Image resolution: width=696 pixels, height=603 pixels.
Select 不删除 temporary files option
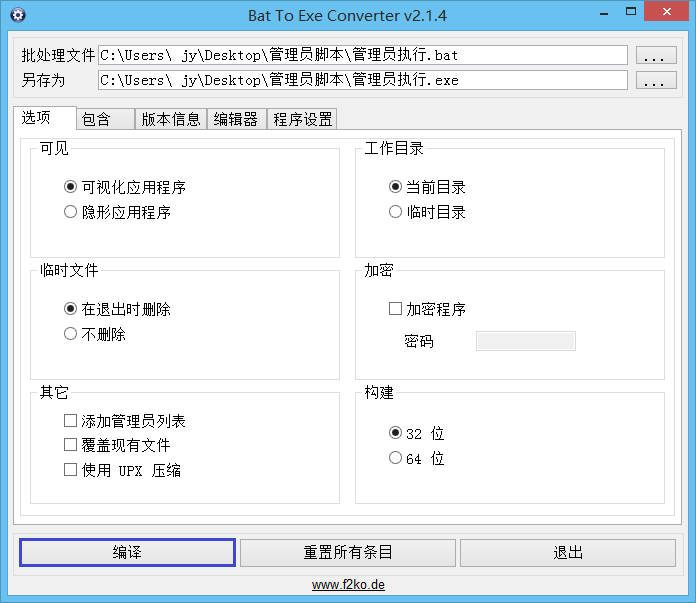[70, 333]
